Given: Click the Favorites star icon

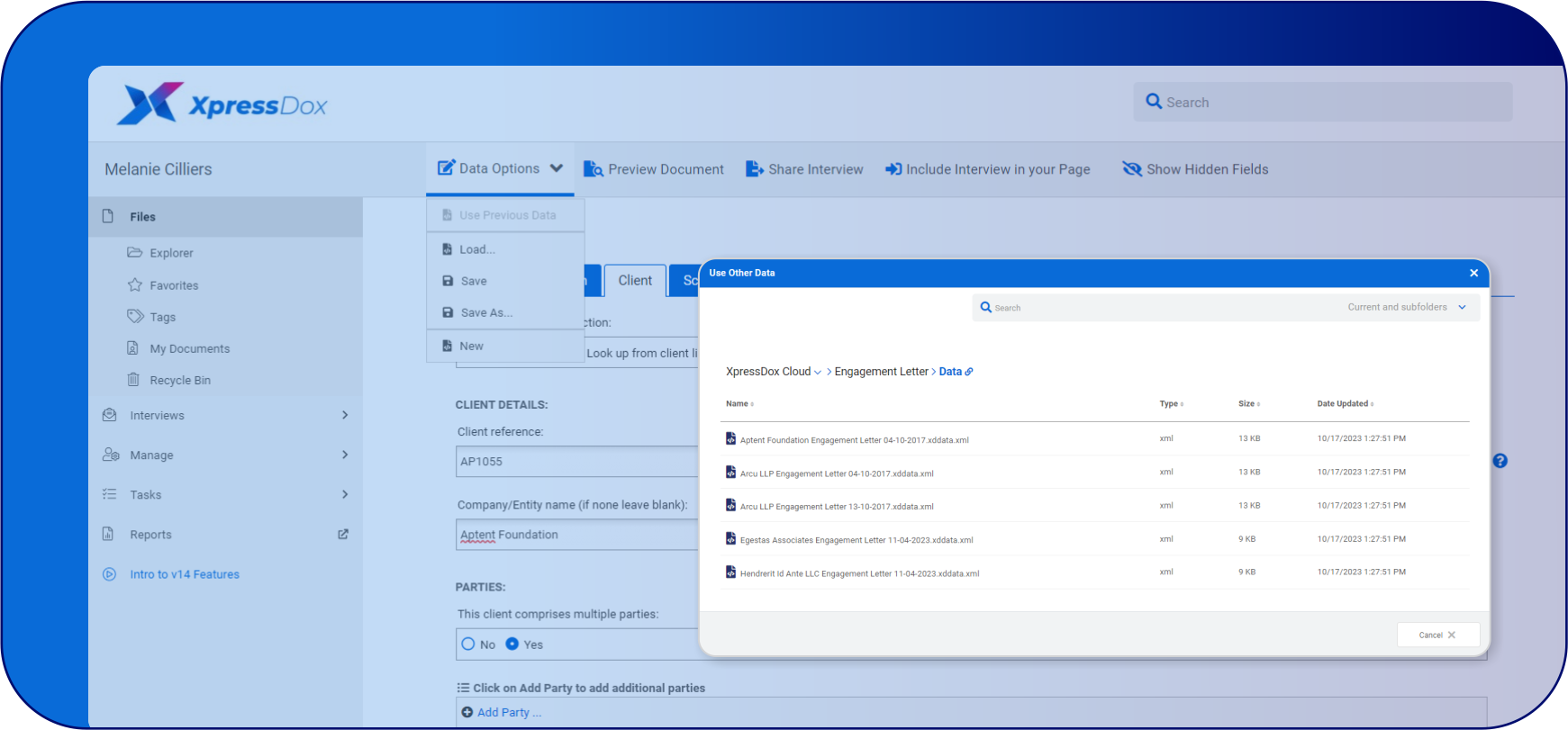Looking at the screenshot, I should (x=135, y=284).
